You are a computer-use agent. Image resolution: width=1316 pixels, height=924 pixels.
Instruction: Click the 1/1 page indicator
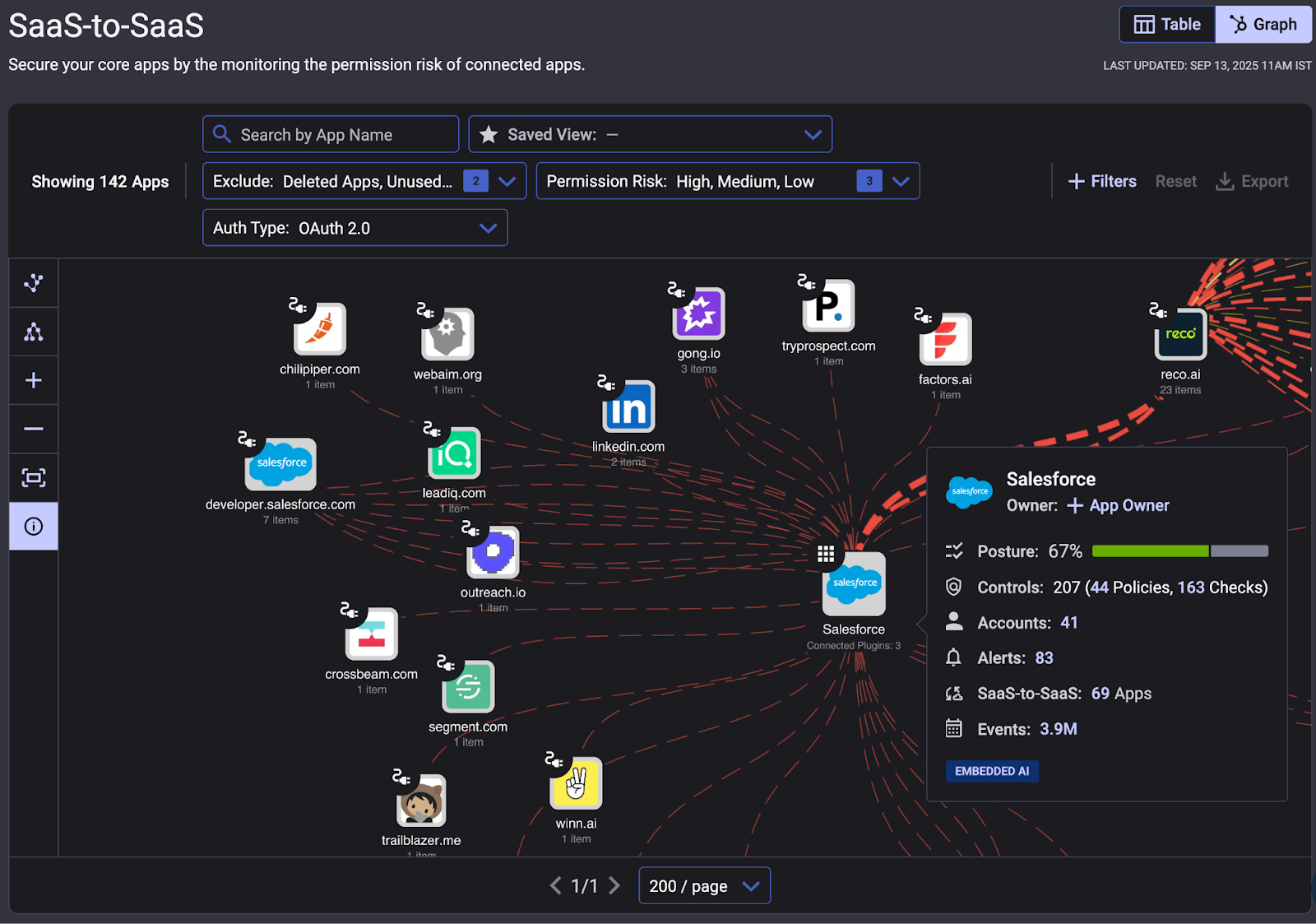pyautogui.click(x=585, y=885)
